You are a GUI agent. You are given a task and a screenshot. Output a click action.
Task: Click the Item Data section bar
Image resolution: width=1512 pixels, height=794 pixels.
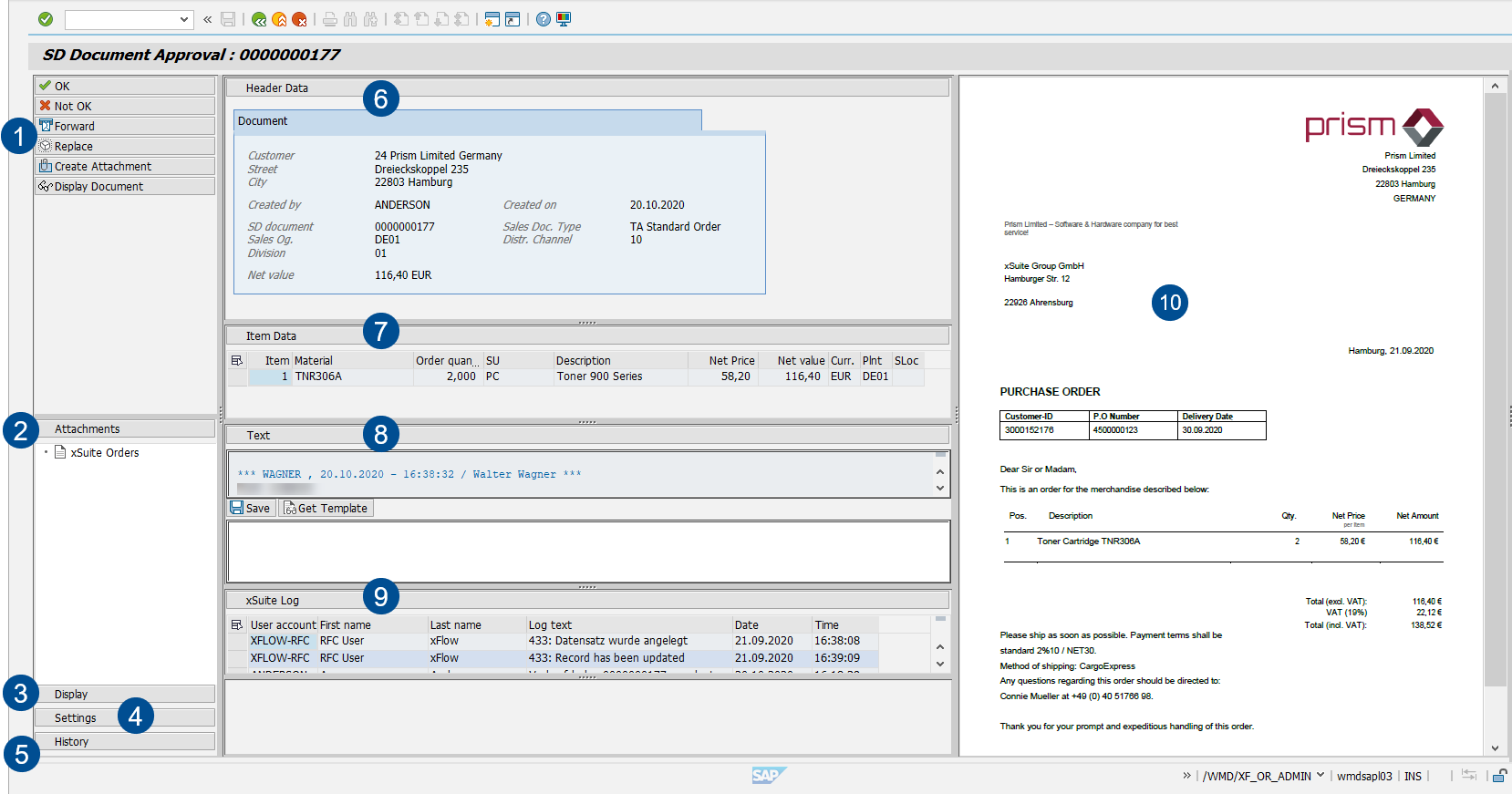[587, 335]
